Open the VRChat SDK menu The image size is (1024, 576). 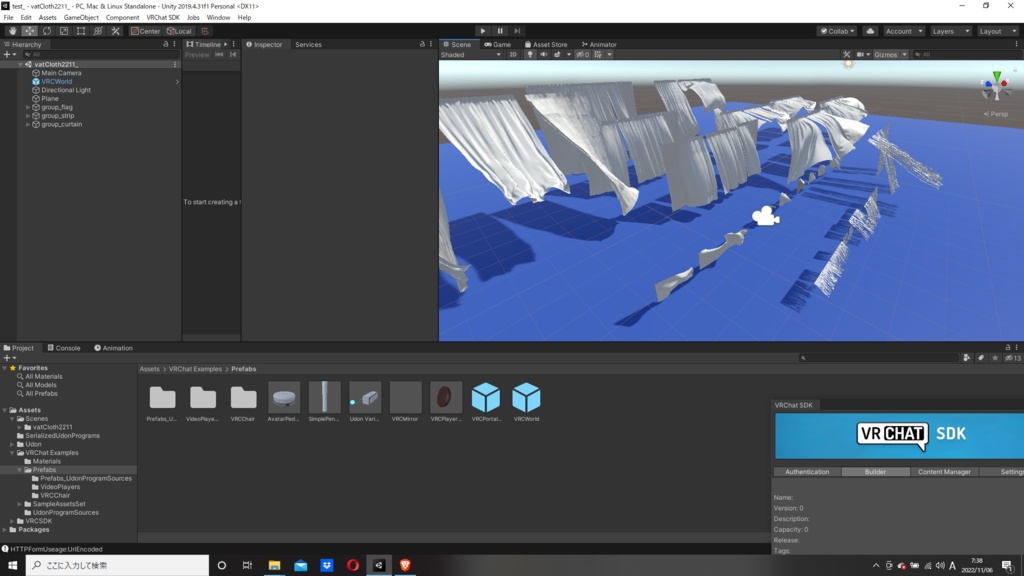coord(163,18)
